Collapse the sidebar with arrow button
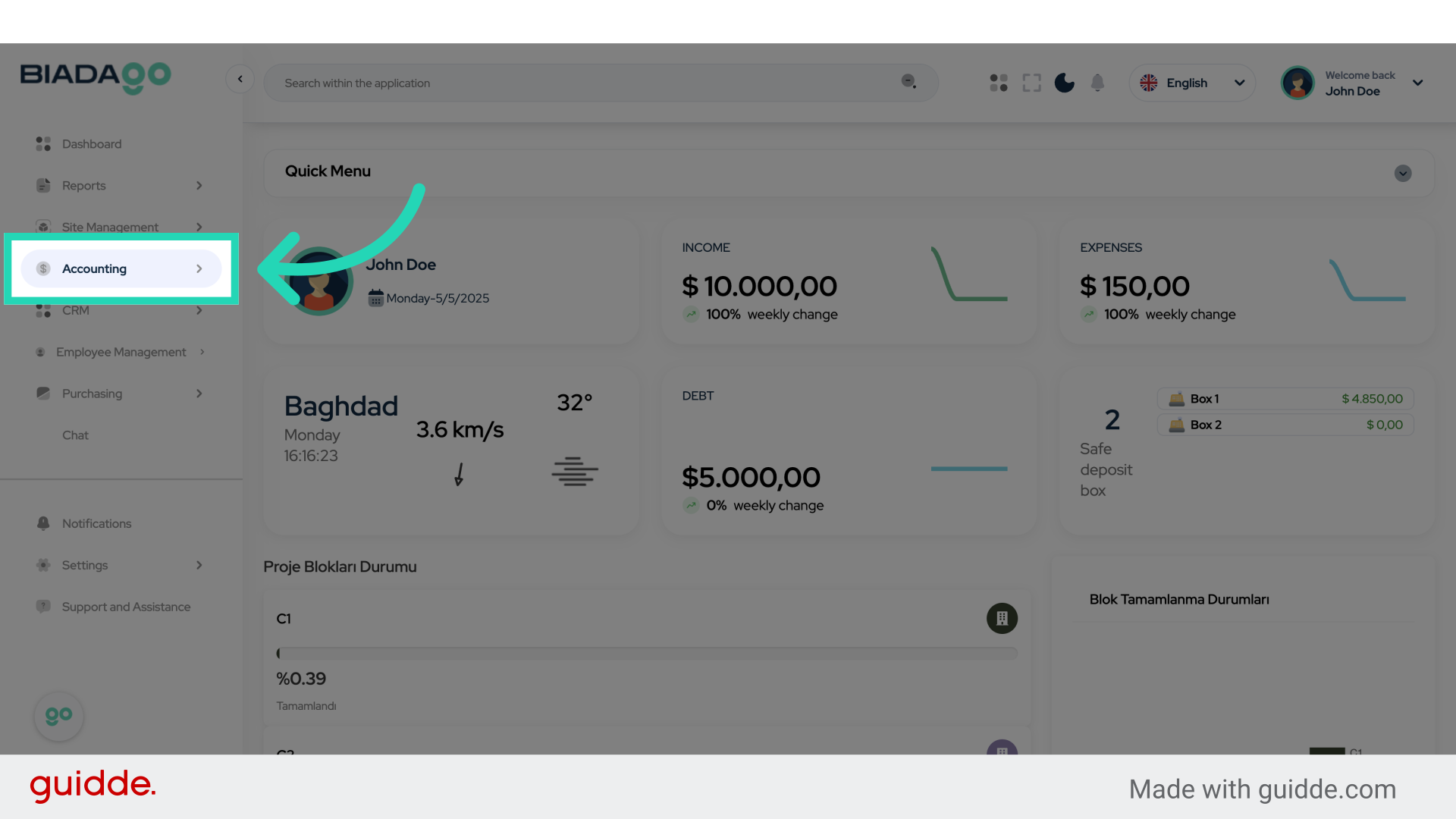Viewport: 1456px width, 819px height. pos(240,79)
